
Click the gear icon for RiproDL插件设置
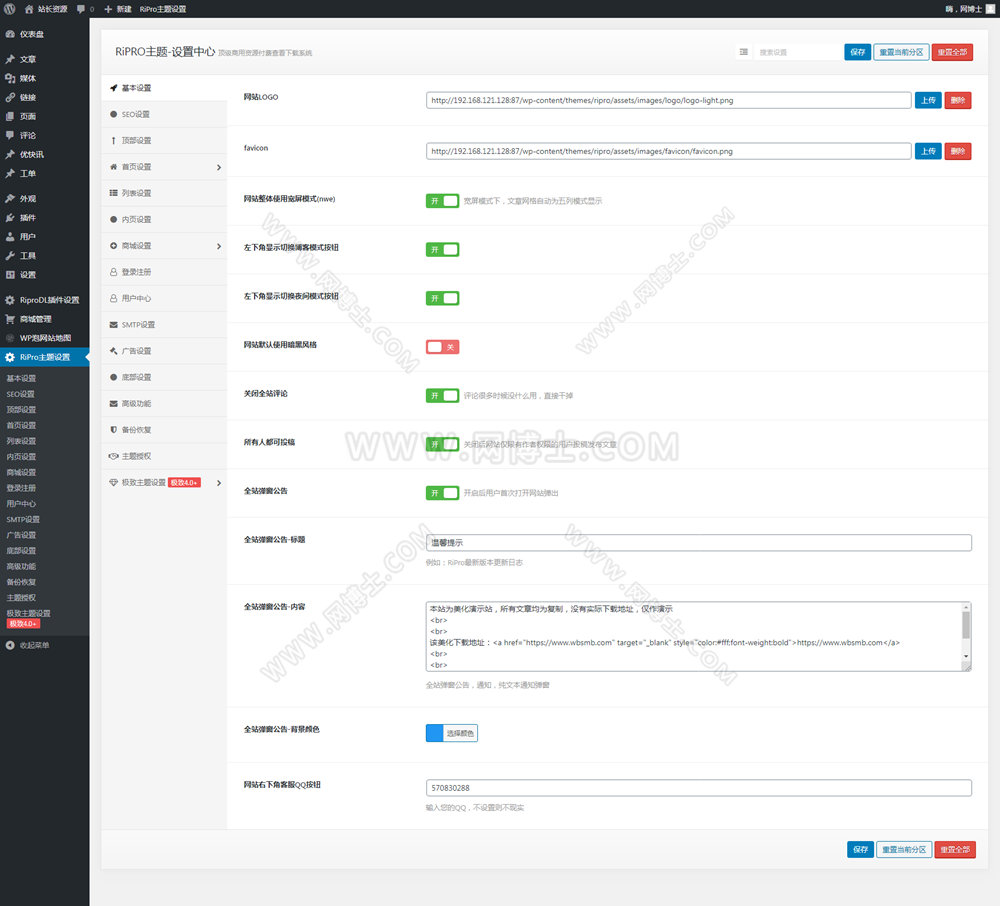coord(10,300)
